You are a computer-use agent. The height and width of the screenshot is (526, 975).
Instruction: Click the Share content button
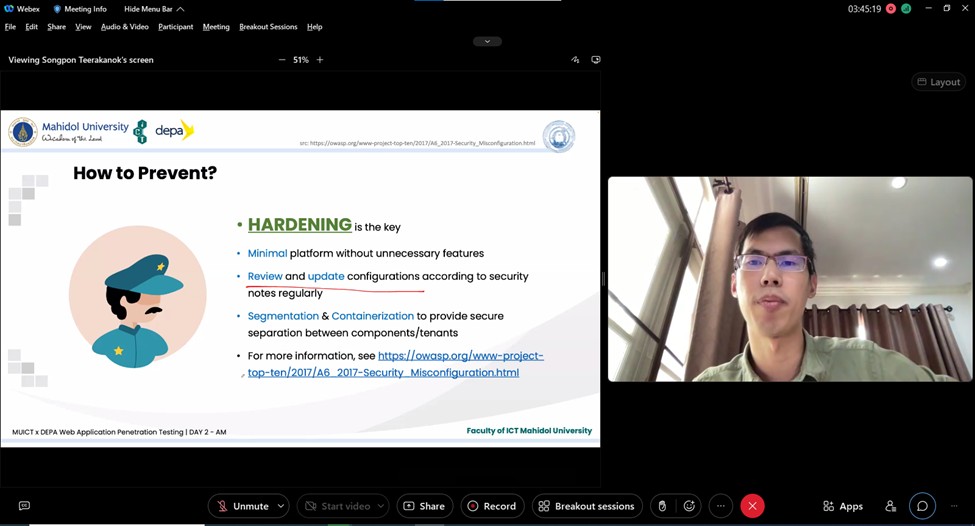pos(424,506)
